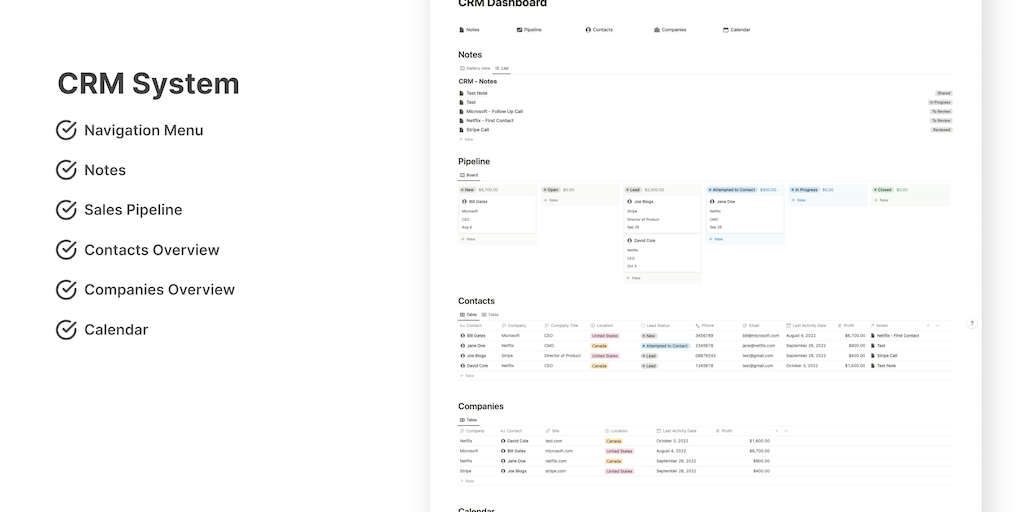Click the Director of Product title cell

tap(562, 356)
